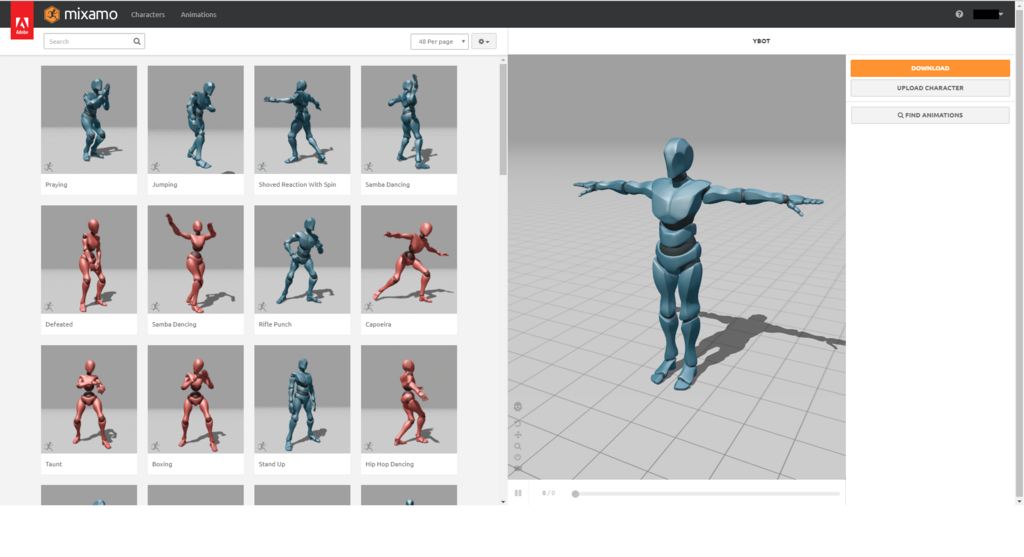Screen dimensions: 1024x557
Task: Select the Jumping animation thumbnail
Action: pyautogui.click(x=195, y=119)
